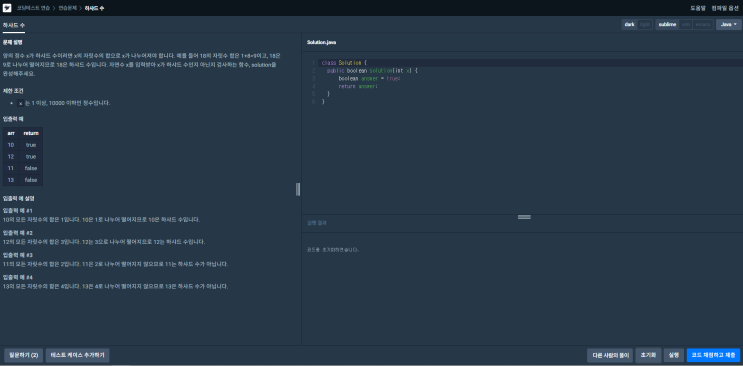Image resolution: width=743 pixels, height=366 pixels.
Task: Click table cell with value 13
Action: click(11, 180)
